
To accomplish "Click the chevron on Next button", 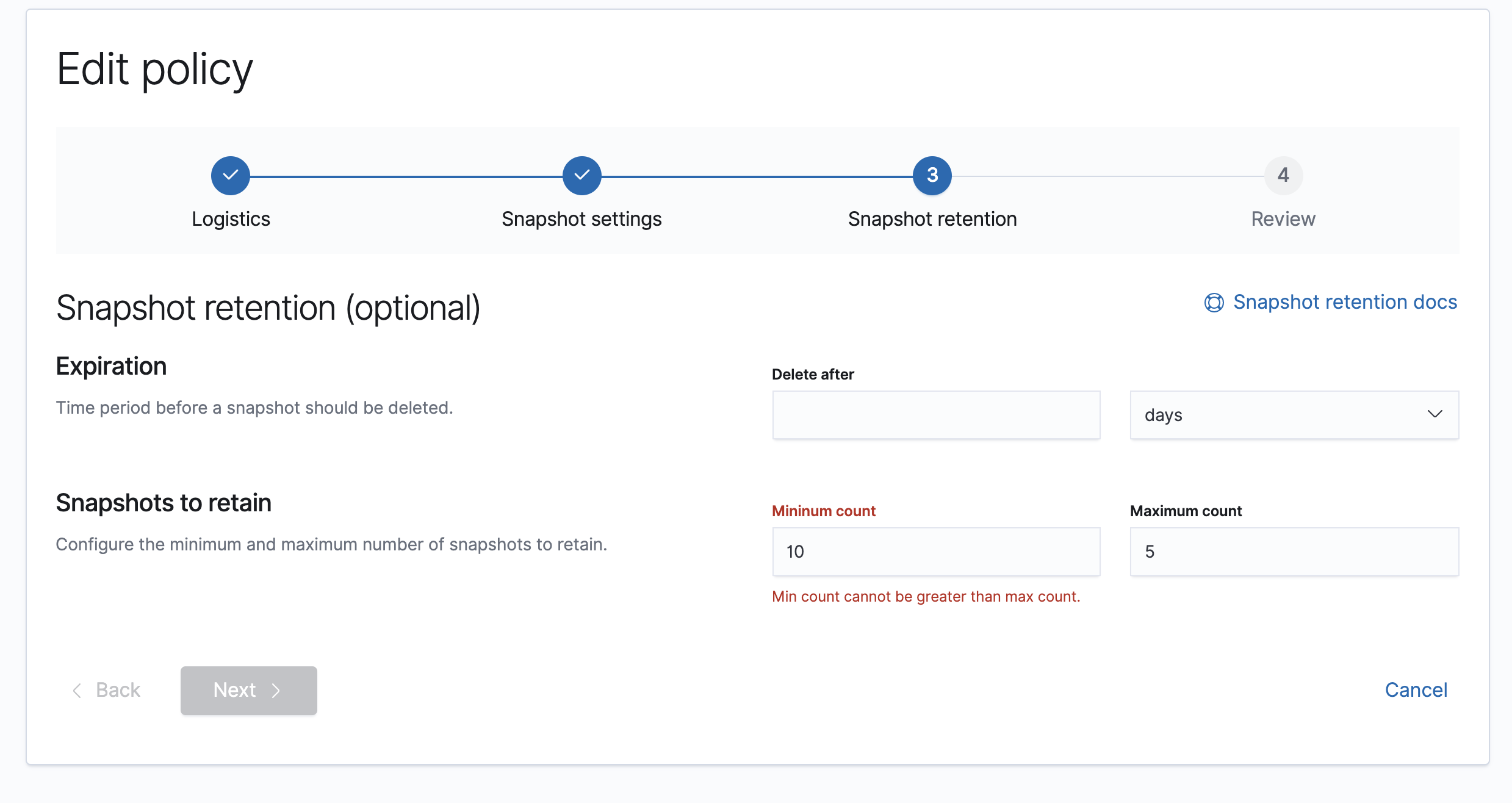I will coord(276,691).
